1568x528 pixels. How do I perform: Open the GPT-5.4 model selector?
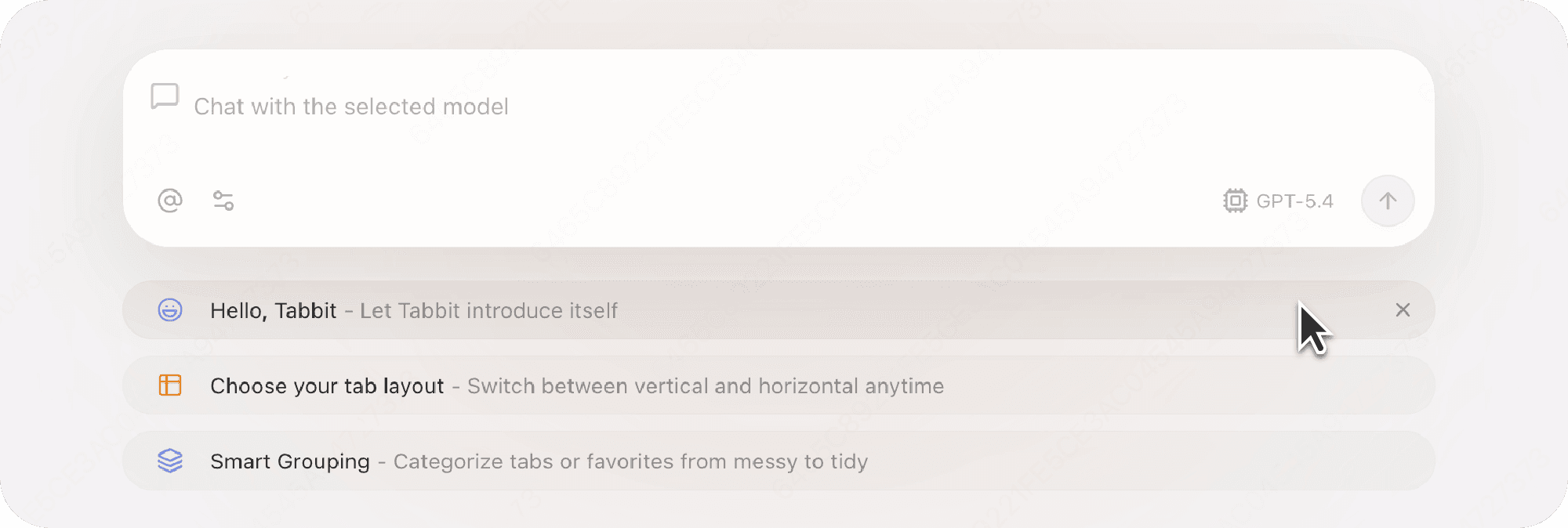pos(1294,201)
